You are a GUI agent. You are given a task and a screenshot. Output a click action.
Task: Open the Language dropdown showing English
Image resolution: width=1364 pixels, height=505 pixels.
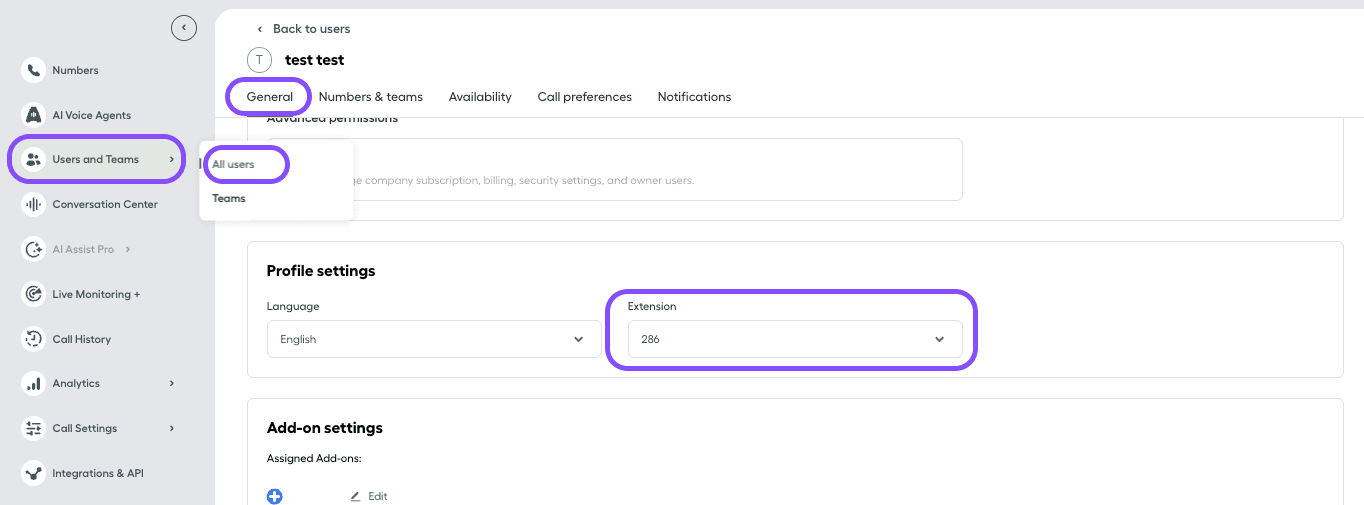click(x=434, y=339)
